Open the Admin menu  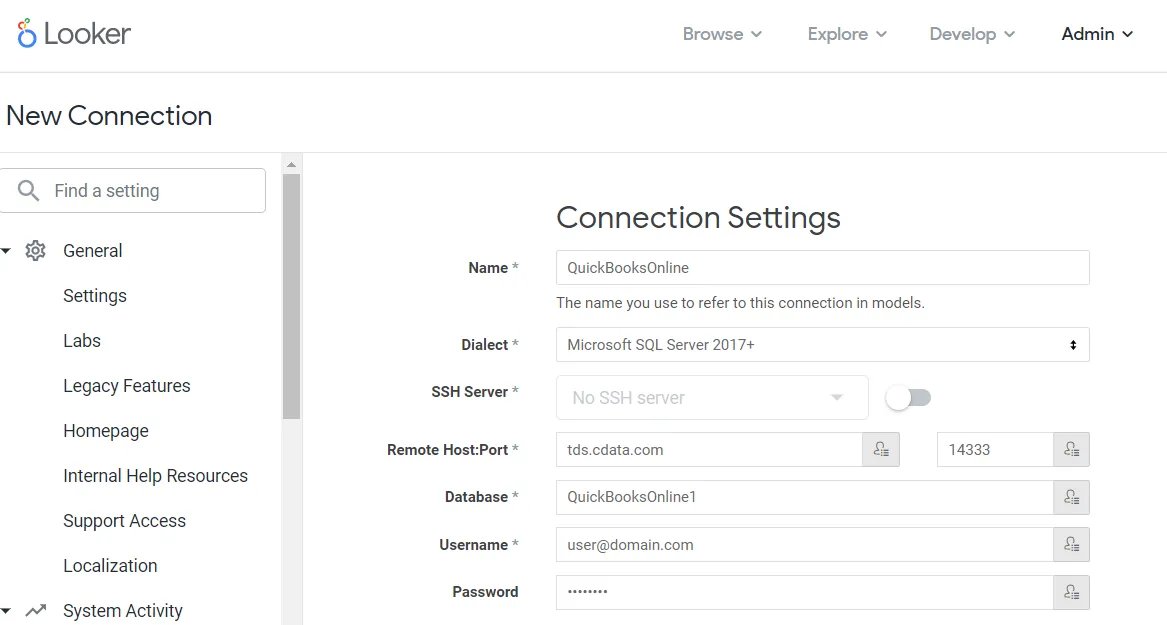[x=1097, y=34]
